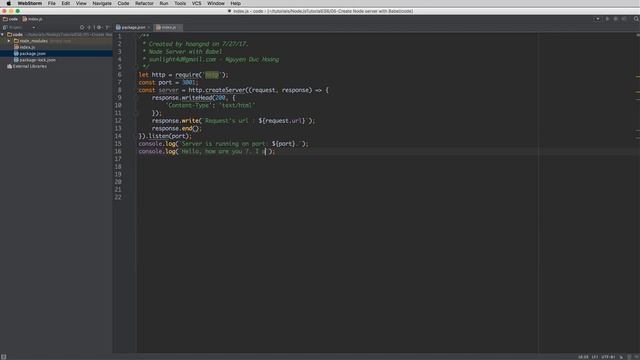Click the warning stripe mark in the right gutter near line 6
The width and height of the screenshot is (640, 360).
click(x=638, y=77)
